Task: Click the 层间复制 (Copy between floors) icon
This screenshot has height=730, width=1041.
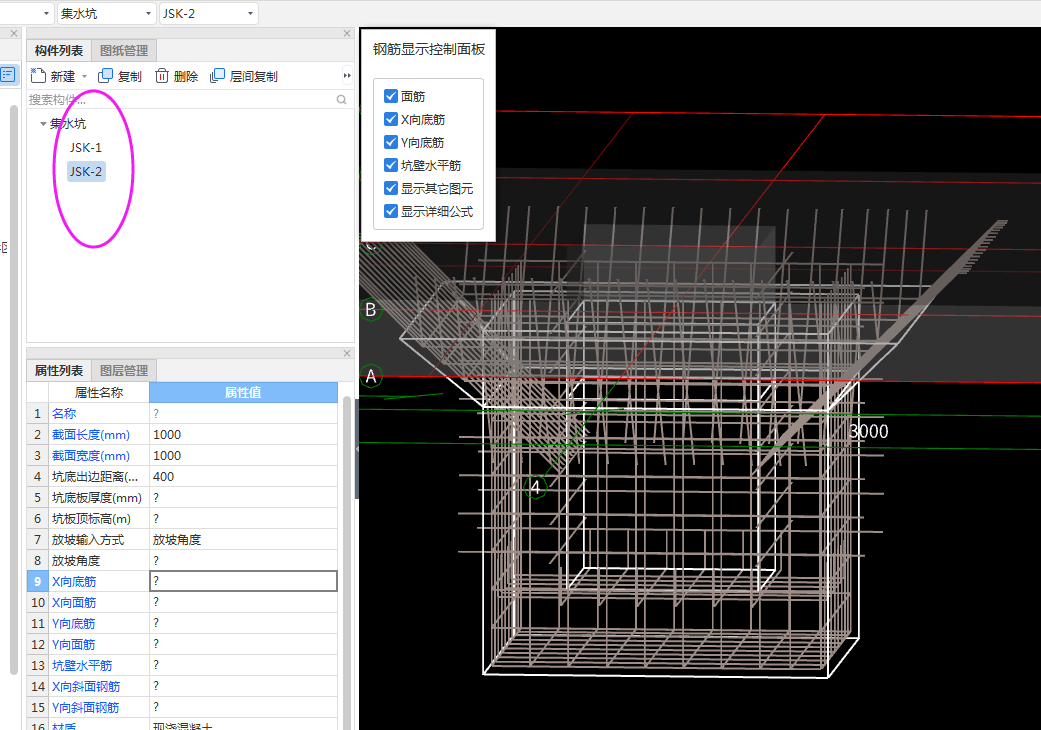Action: (218, 76)
